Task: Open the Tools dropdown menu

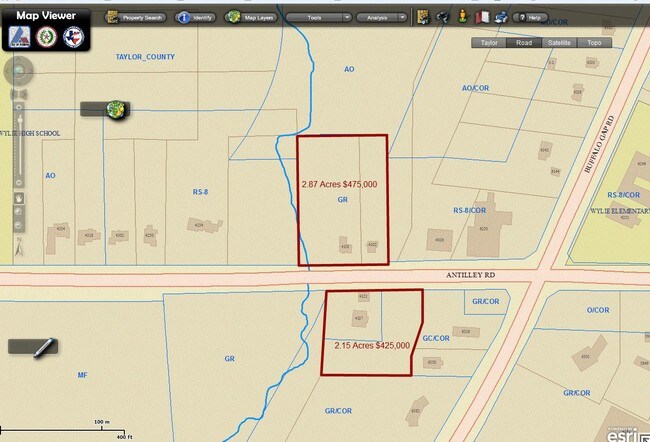Action: tap(318, 17)
